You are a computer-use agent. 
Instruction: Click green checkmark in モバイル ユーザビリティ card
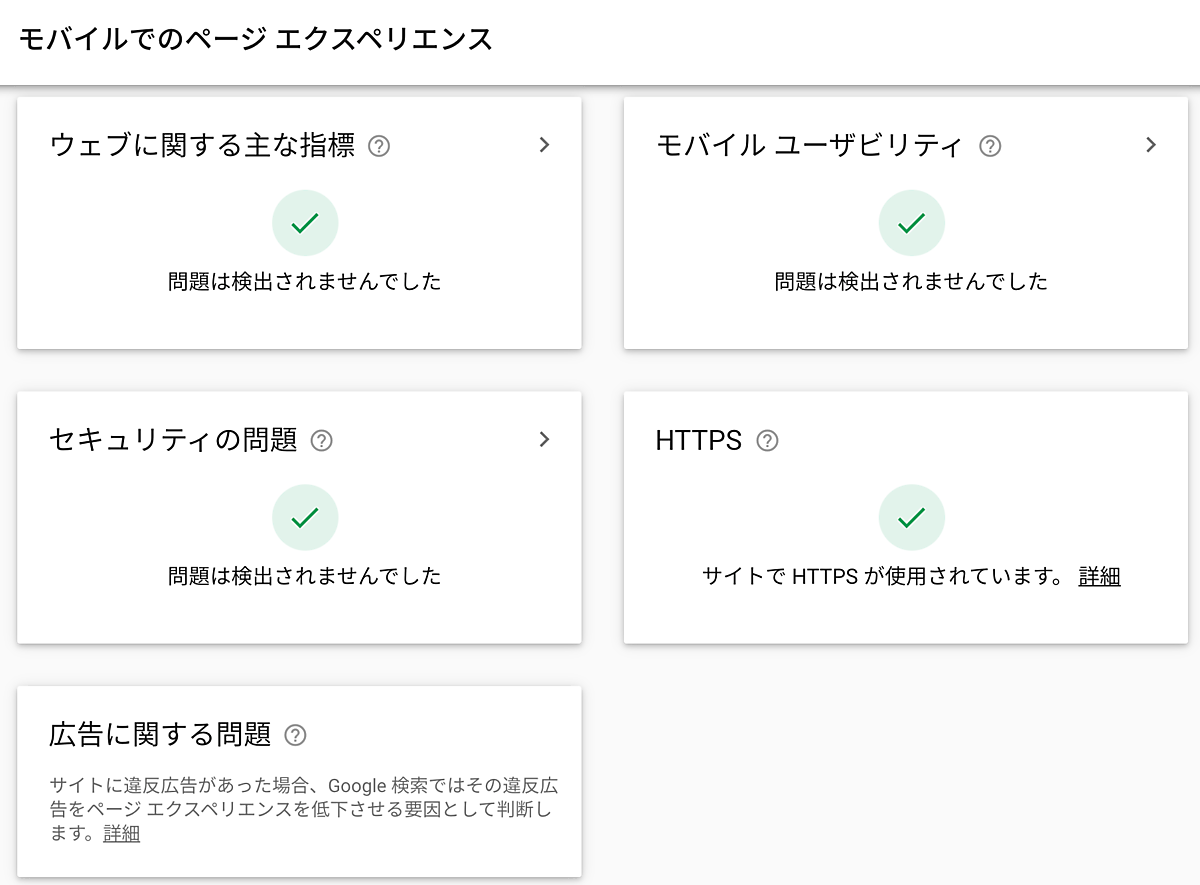click(x=911, y=224)
